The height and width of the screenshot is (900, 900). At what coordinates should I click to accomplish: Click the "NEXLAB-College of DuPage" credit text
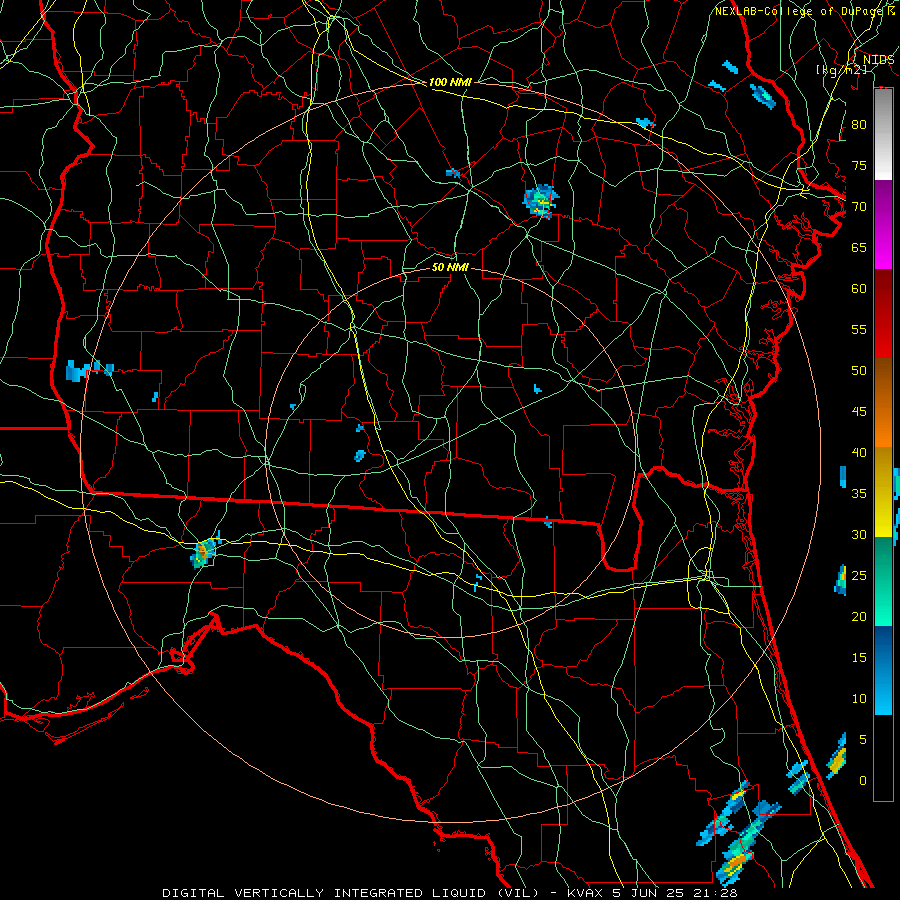tap(798, 11)
